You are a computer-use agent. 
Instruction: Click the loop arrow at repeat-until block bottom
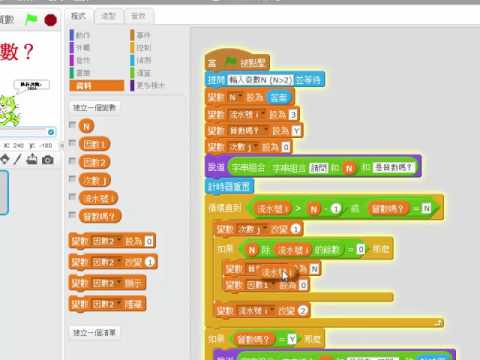click(438, 322)
